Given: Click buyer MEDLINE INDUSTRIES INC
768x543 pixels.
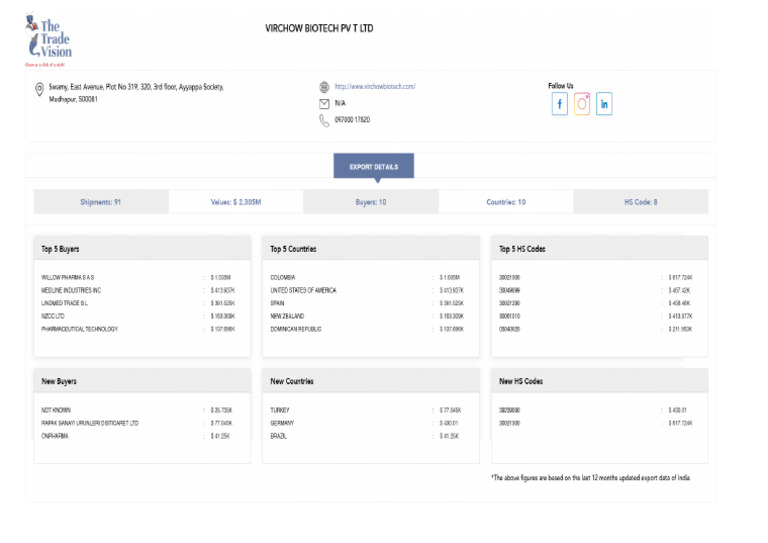Looking at the screenshot, I should (71, 290).
